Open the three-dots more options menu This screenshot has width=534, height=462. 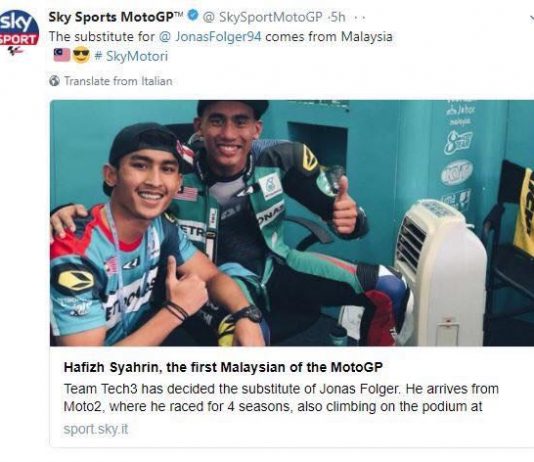coord(360,18)
